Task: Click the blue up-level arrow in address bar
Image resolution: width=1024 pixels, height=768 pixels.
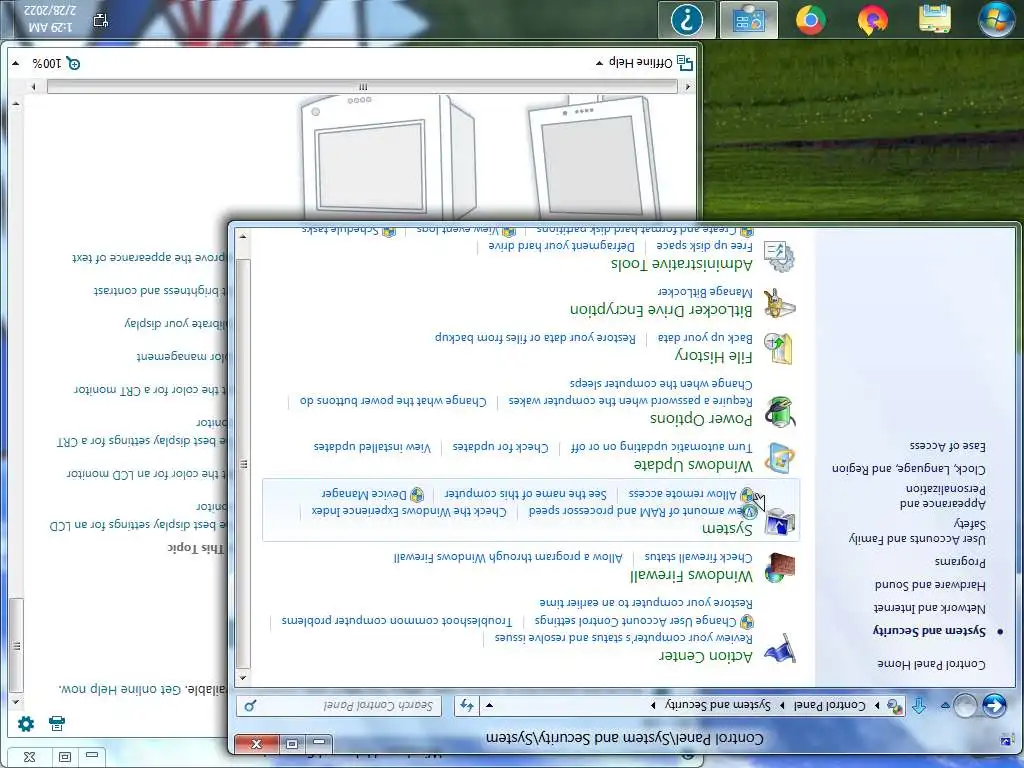Action: [x=919, y=705]
